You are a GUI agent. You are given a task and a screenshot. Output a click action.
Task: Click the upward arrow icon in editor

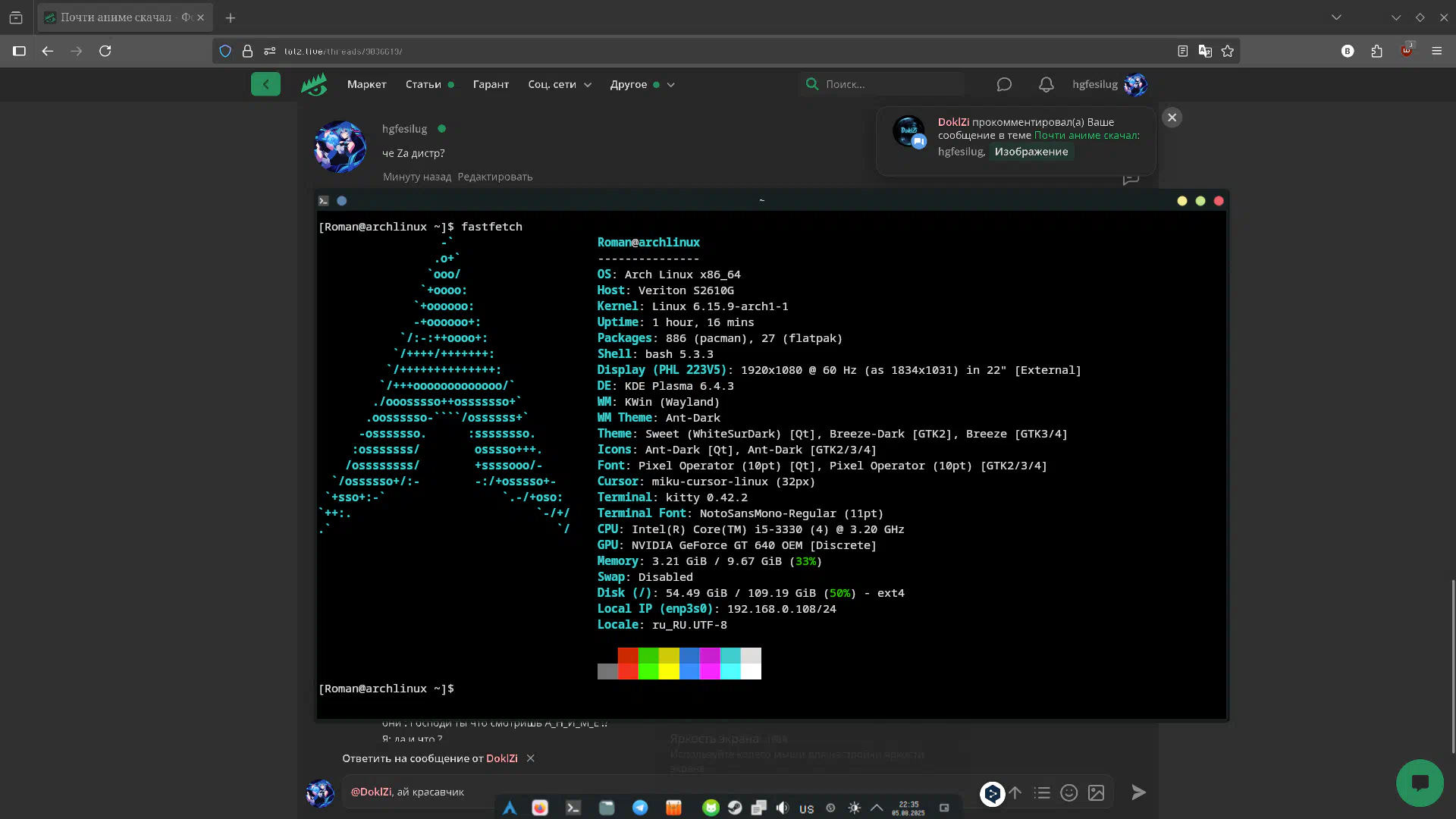[x=1015, y=792]
